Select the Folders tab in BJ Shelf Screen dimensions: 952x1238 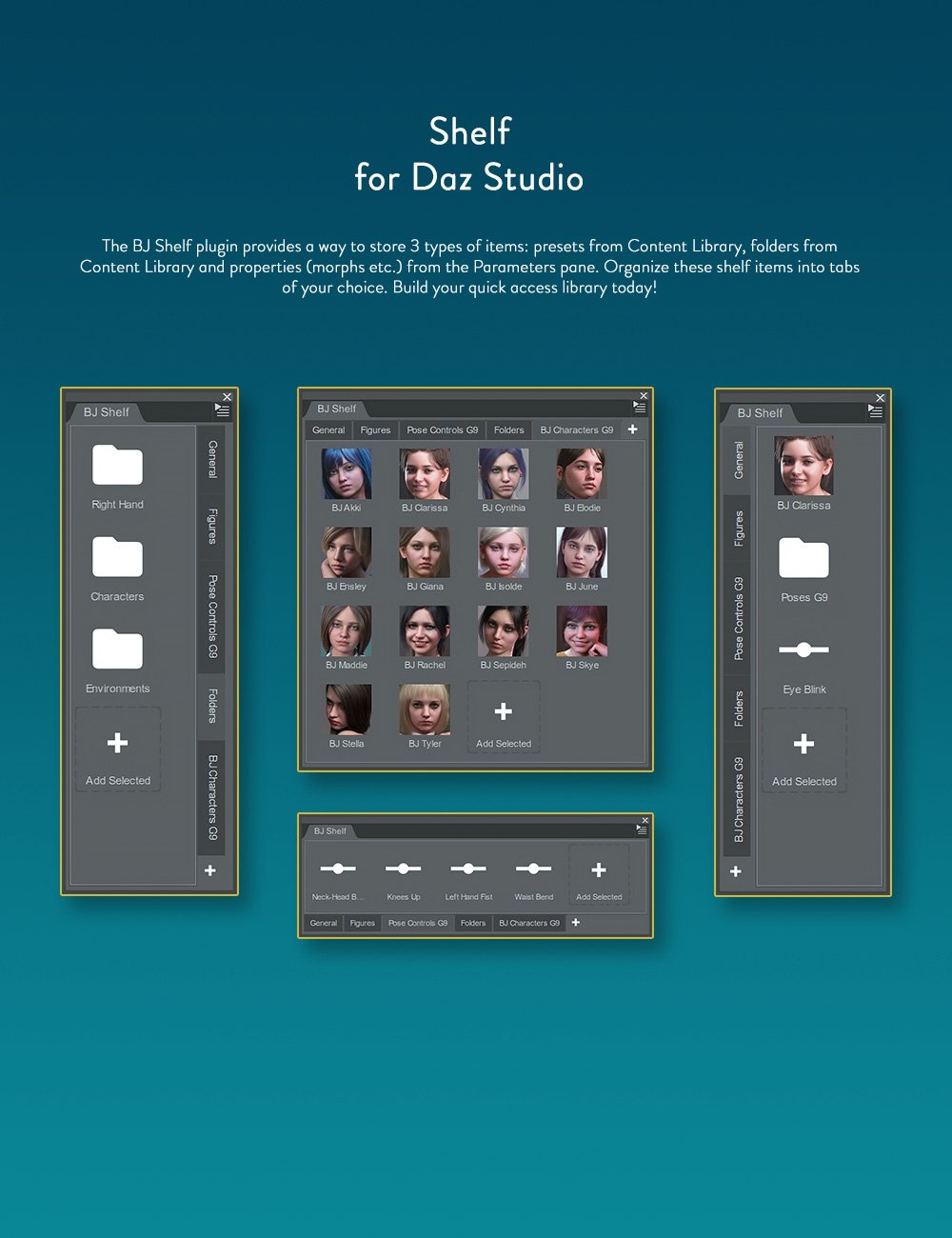coord(508,429)
